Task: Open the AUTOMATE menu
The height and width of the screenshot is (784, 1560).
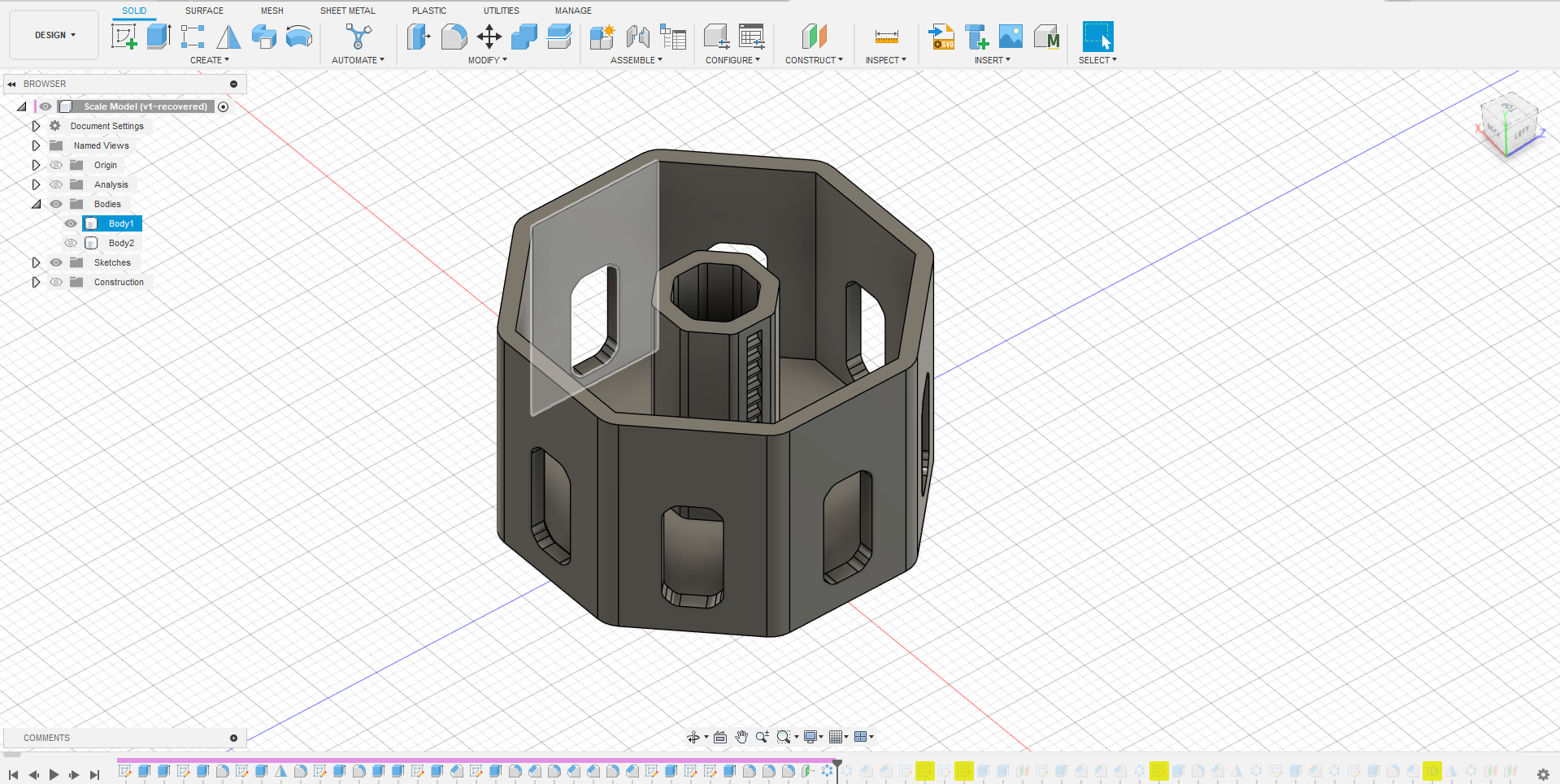Action: pos(358,60)
